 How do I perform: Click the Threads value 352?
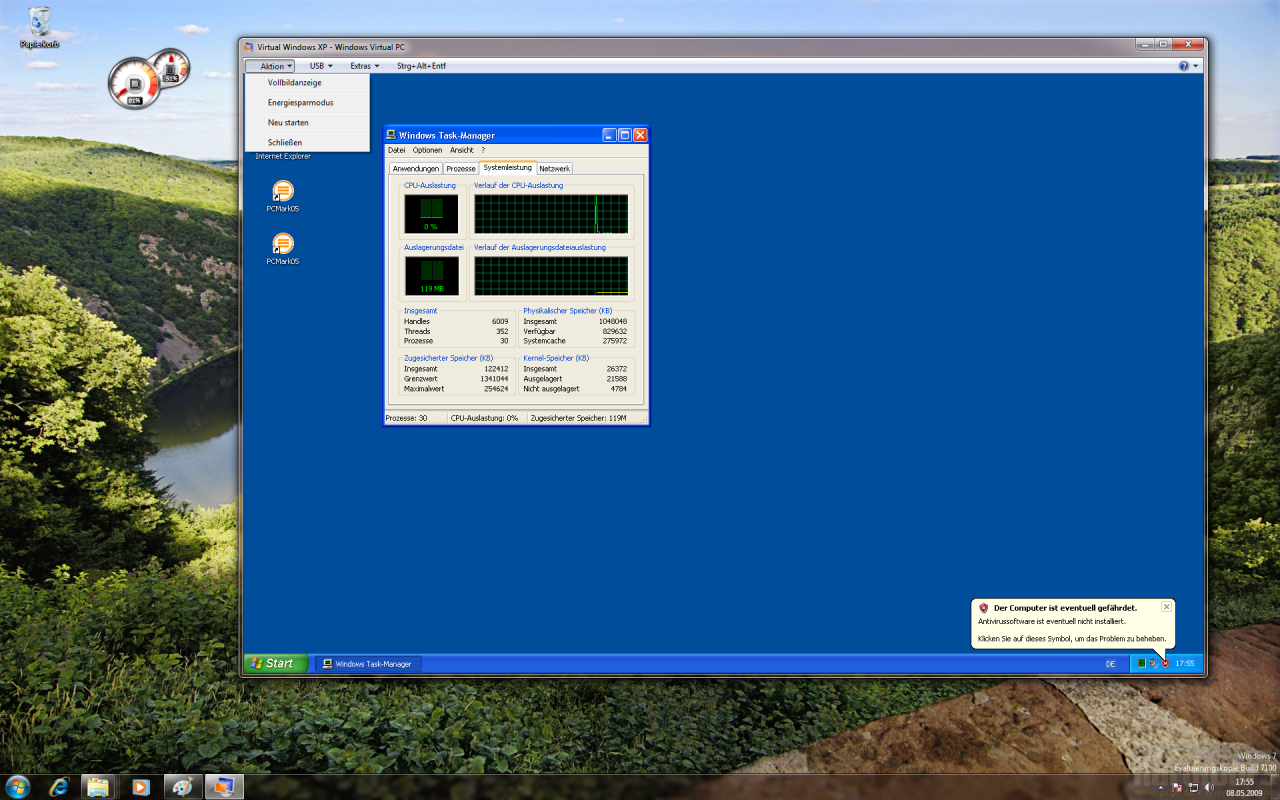pos(502,331)
